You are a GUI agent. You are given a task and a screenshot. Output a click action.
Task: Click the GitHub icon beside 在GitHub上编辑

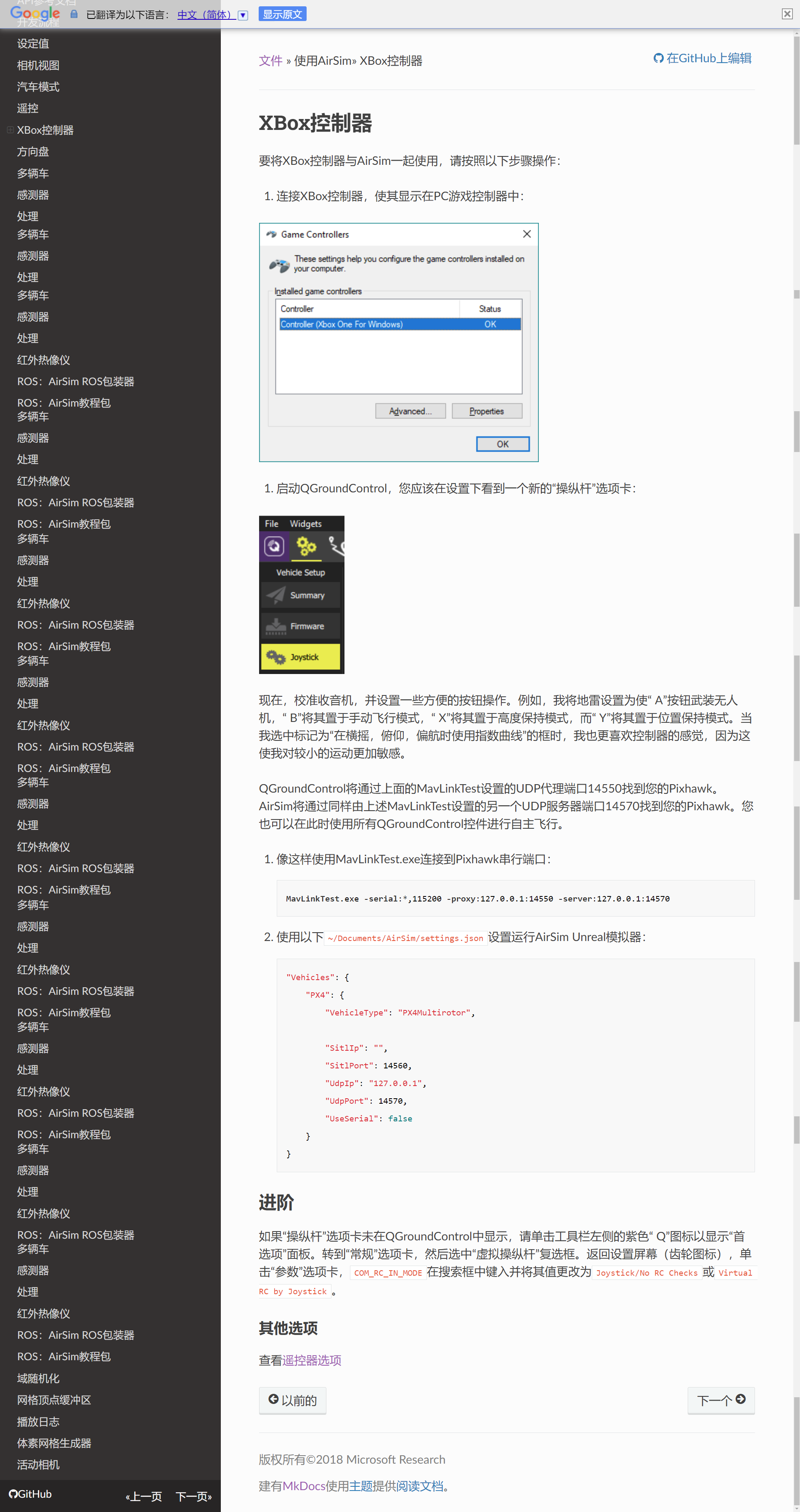tap(659, 58)
